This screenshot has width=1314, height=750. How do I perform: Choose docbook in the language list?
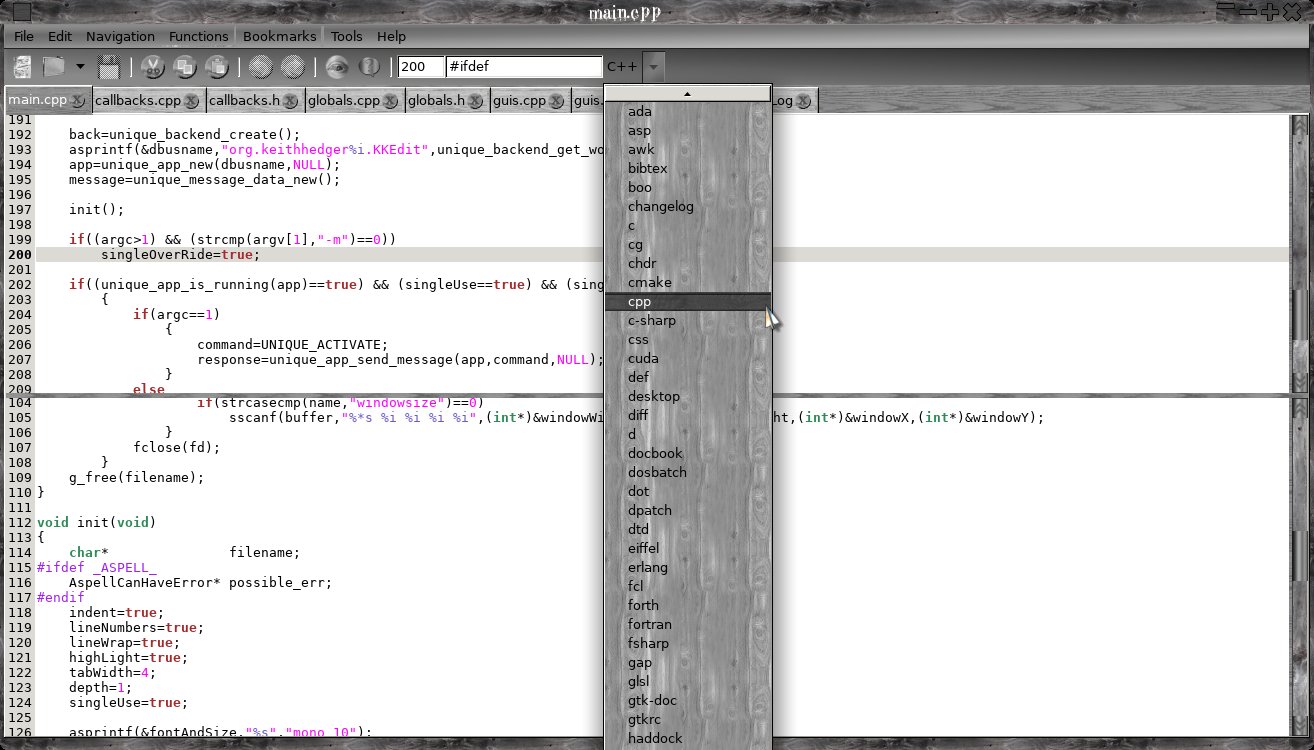click(687, 453)
